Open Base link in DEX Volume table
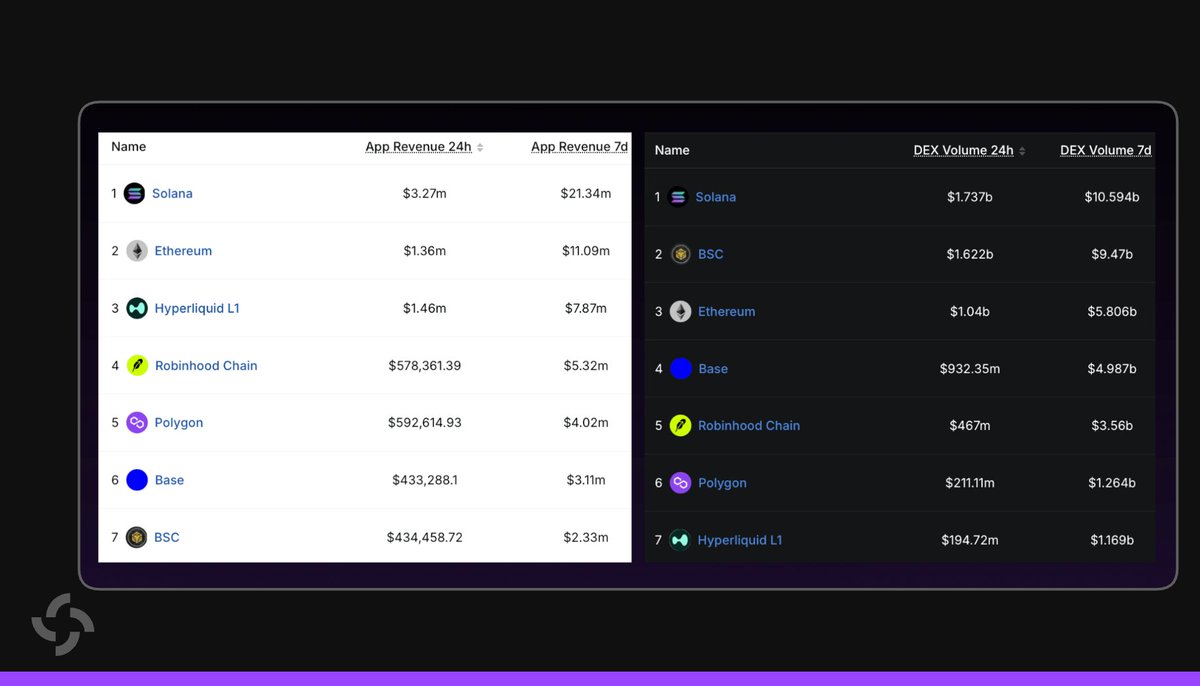The image size is (1200, 686). 713,368
